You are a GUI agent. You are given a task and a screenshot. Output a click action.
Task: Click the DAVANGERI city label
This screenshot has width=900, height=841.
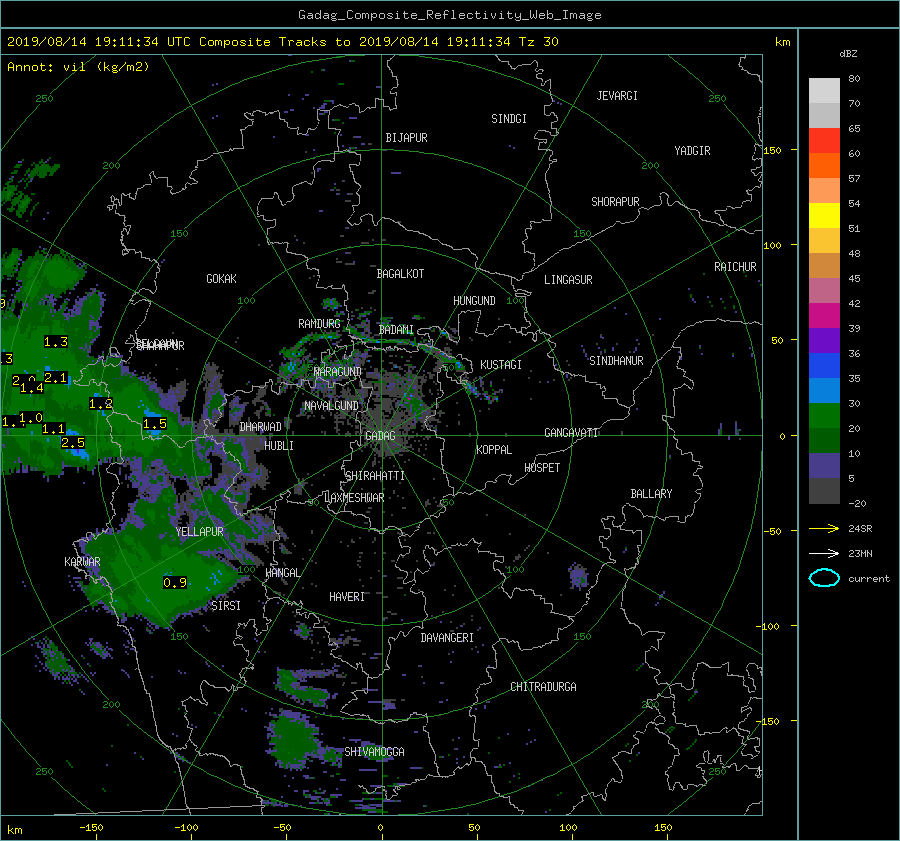pos(447,638)
